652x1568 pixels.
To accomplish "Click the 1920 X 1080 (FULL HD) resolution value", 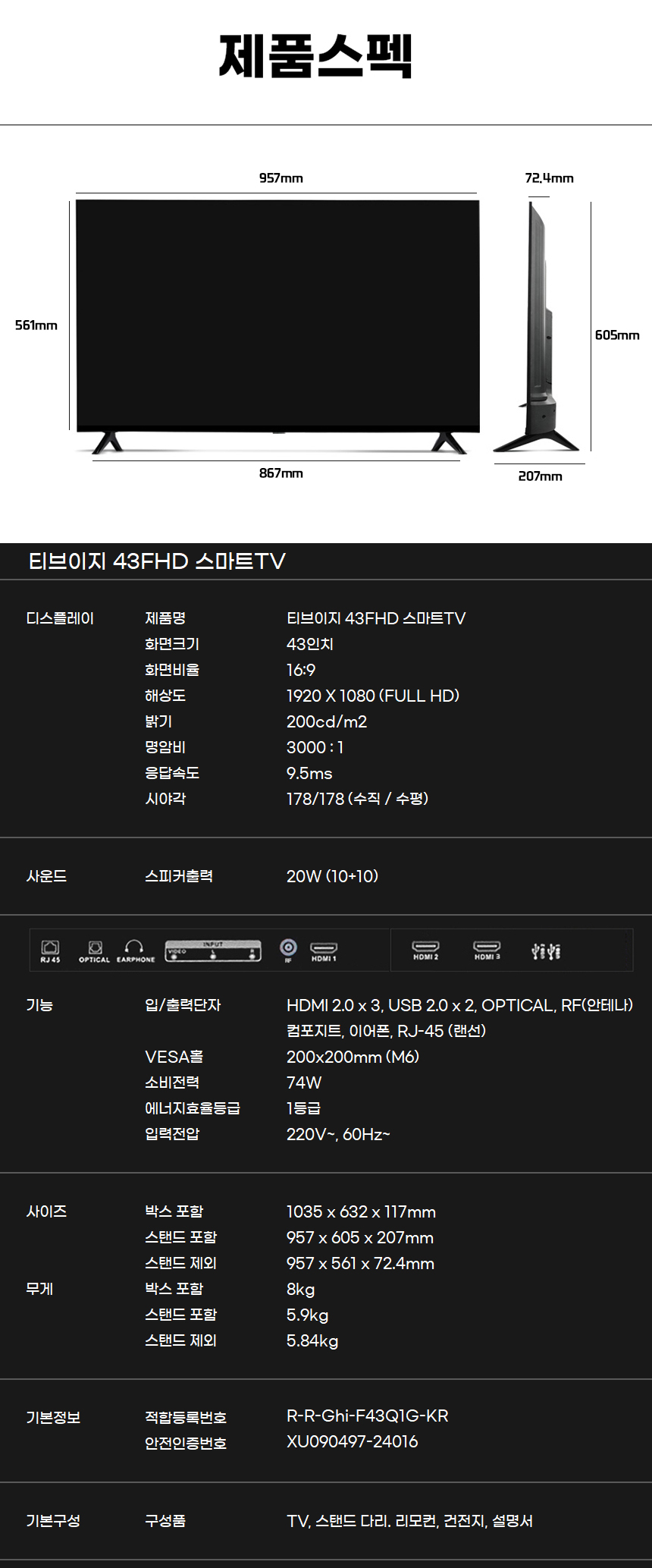I will (x=372, y=696).
